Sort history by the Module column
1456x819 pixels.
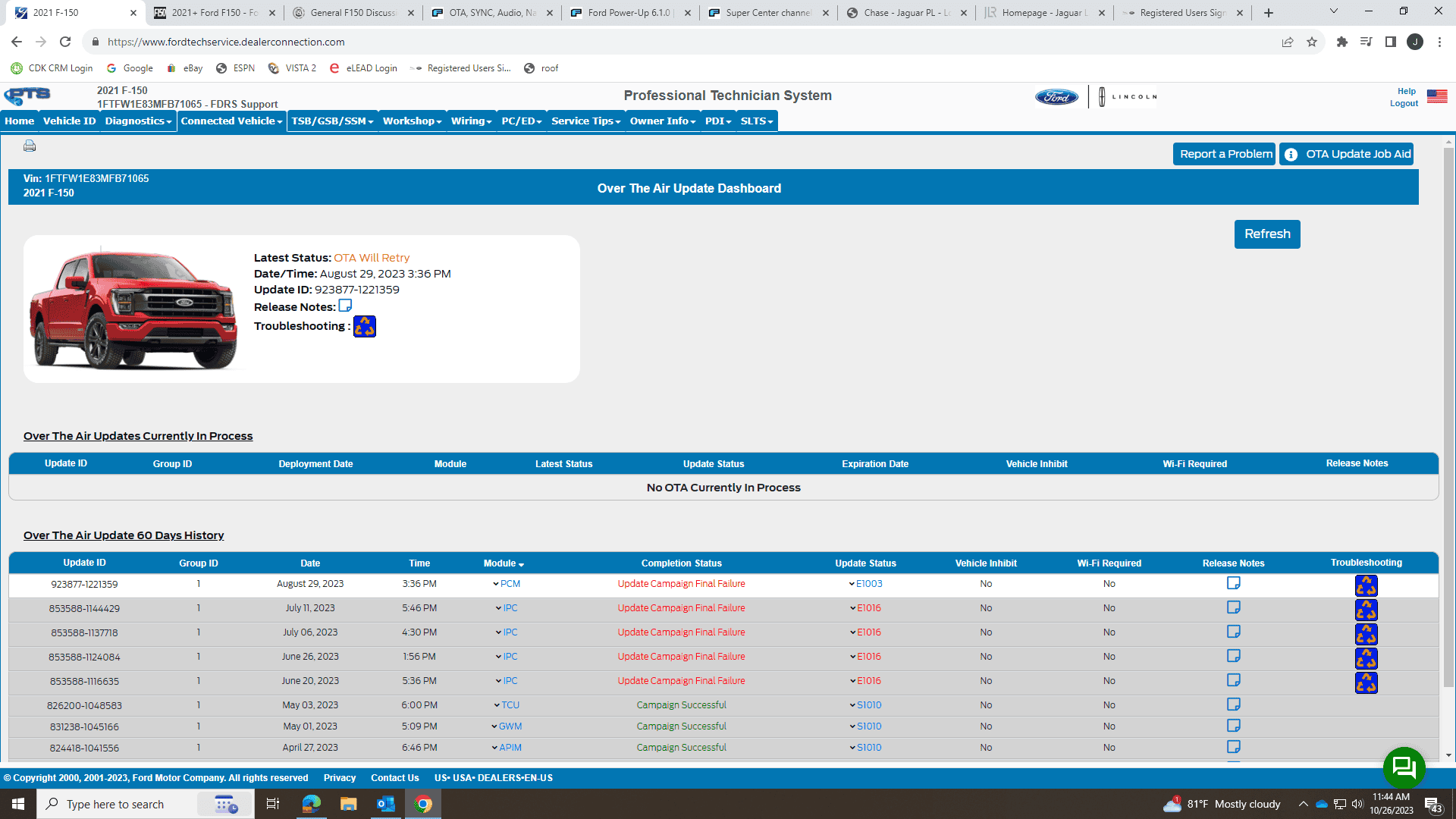click(x=504, y=563)
